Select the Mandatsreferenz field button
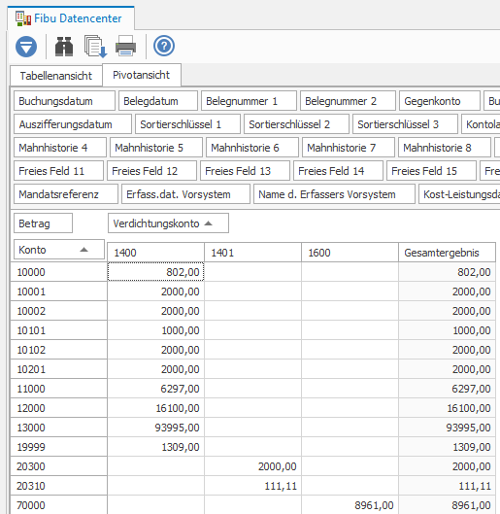The height and width of the screenshot is (514, 500). coord(66,194)
